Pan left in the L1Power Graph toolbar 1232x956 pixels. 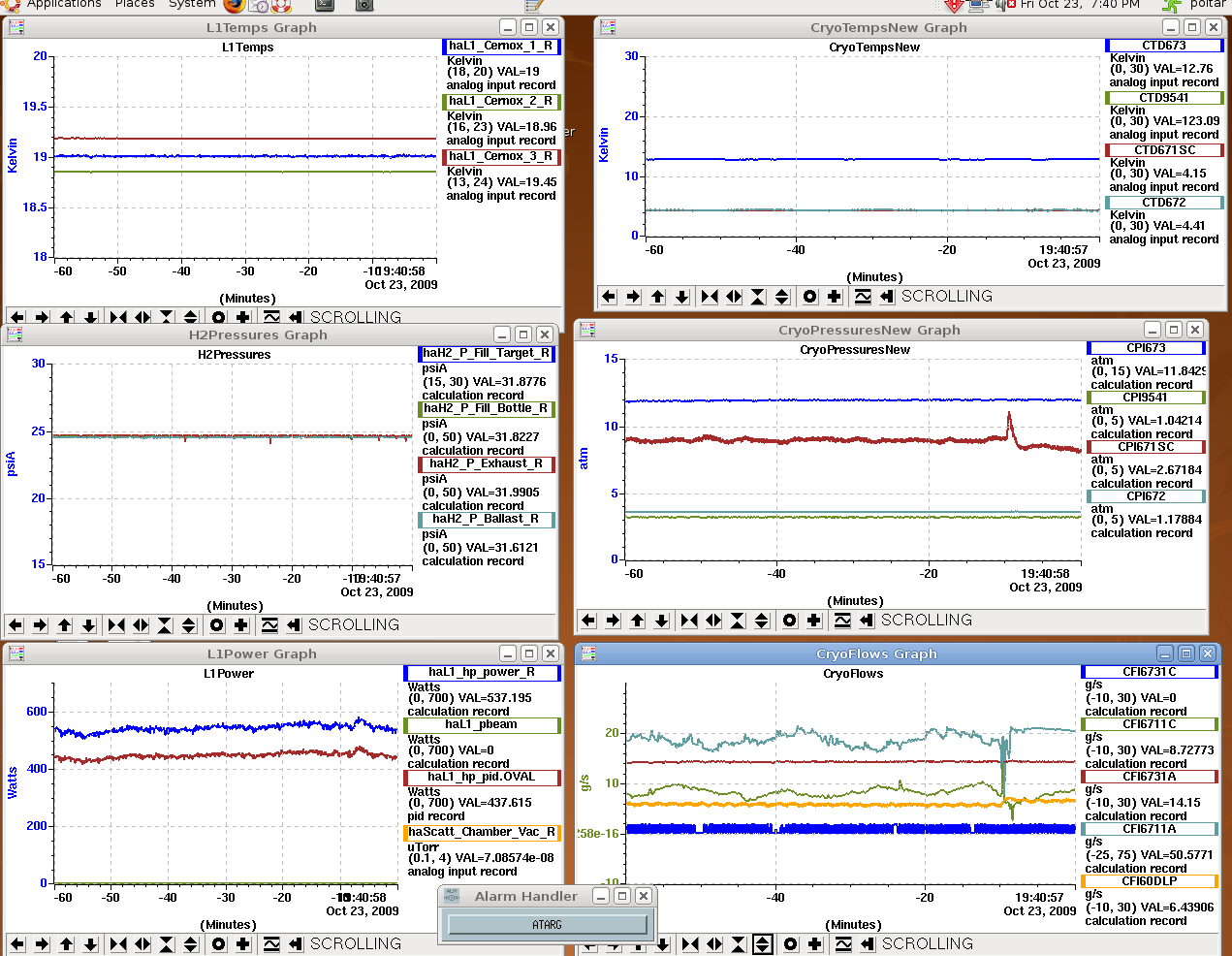[x=17, y=944]
